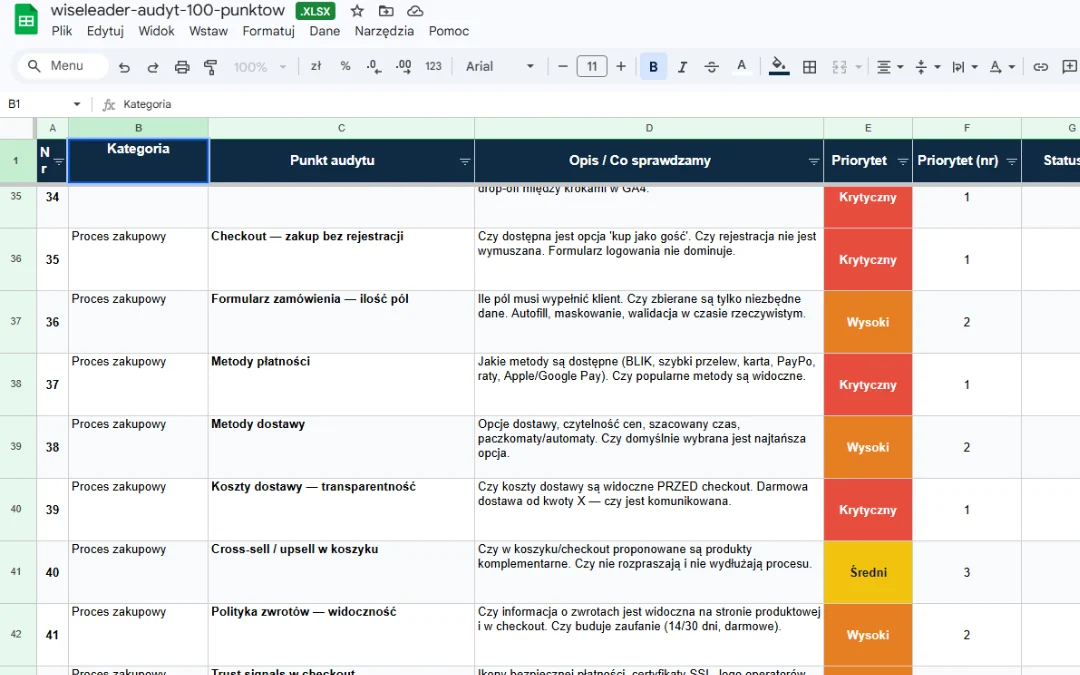The width and height of the screenshot is (1080, 675).
Task: Insert a link from the toolbar
Action: coord(1041,67)
